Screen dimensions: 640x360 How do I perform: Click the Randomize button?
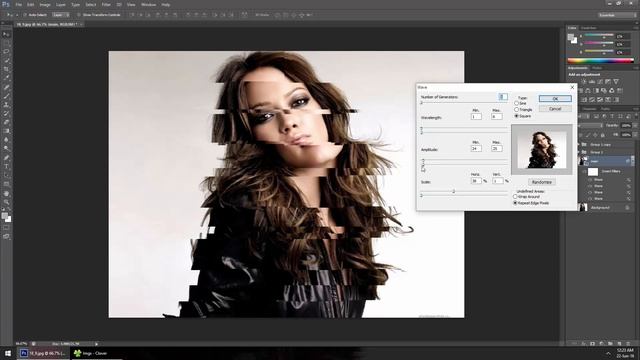(x=542, y=182)
